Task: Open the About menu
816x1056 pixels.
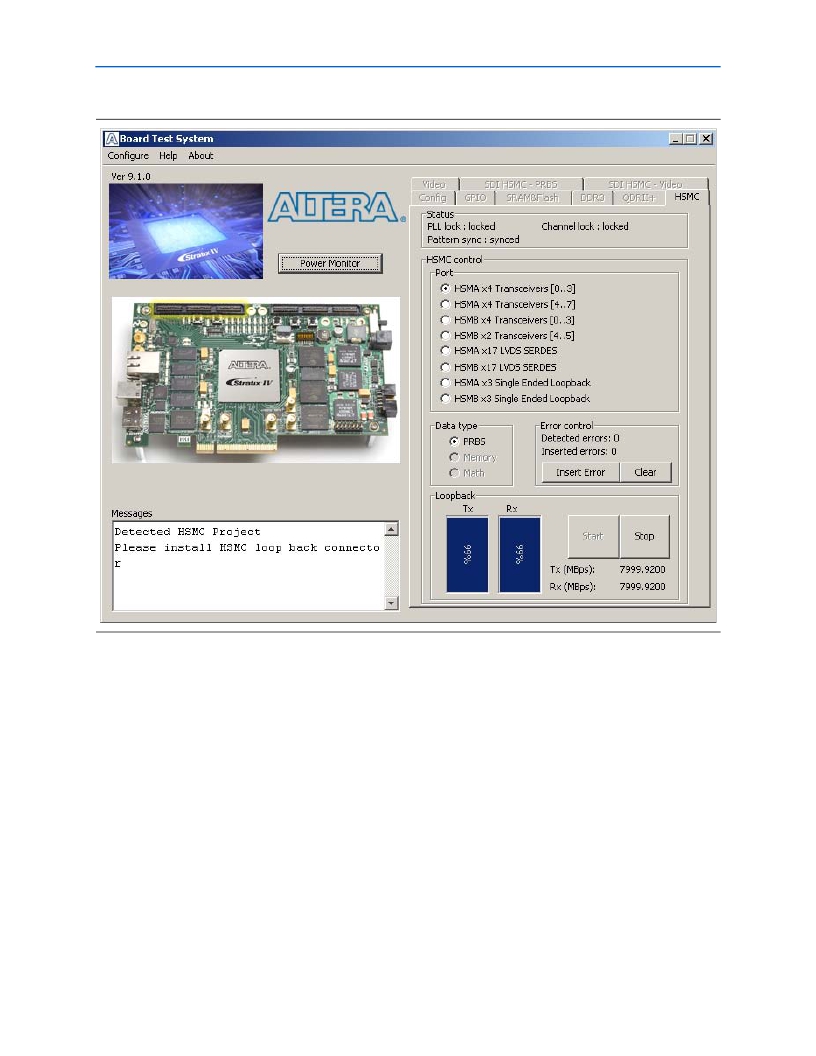Action: [x=201, y=156]
